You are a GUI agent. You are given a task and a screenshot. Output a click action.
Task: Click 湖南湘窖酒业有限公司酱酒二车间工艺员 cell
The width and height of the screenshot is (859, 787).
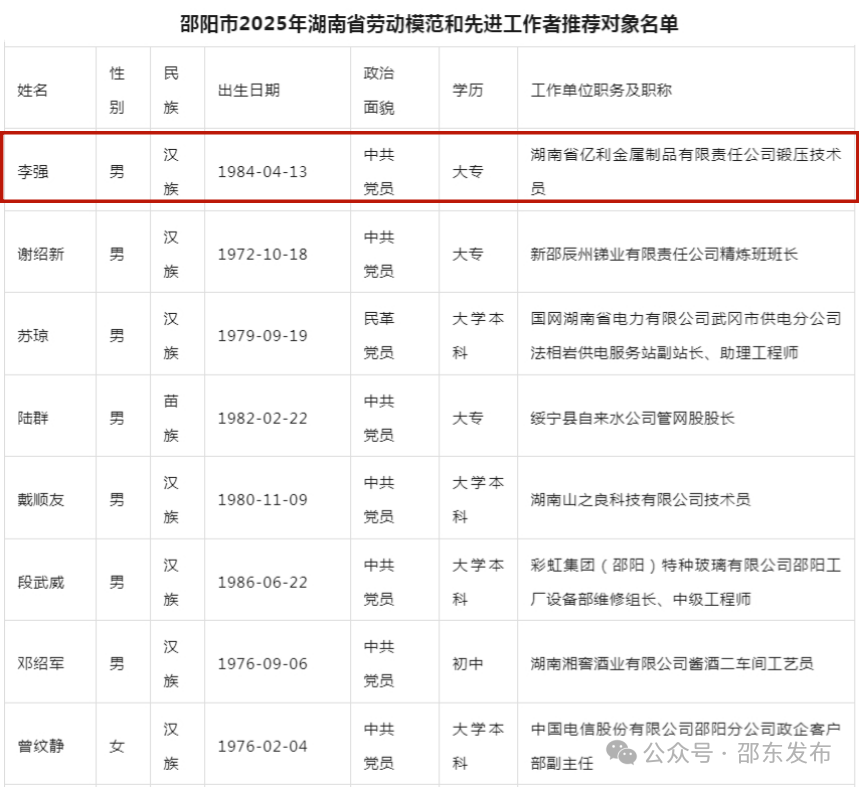click(x=672, y=663)
